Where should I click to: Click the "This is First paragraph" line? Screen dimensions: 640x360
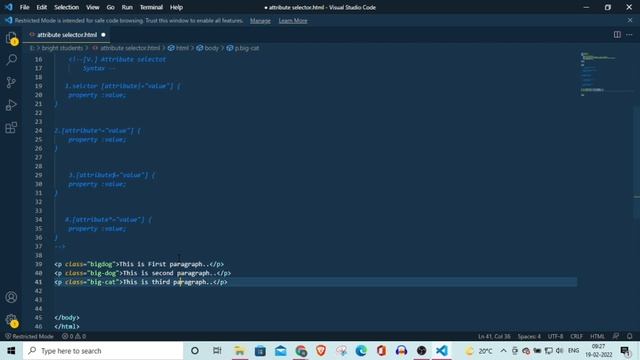[139, 264]
